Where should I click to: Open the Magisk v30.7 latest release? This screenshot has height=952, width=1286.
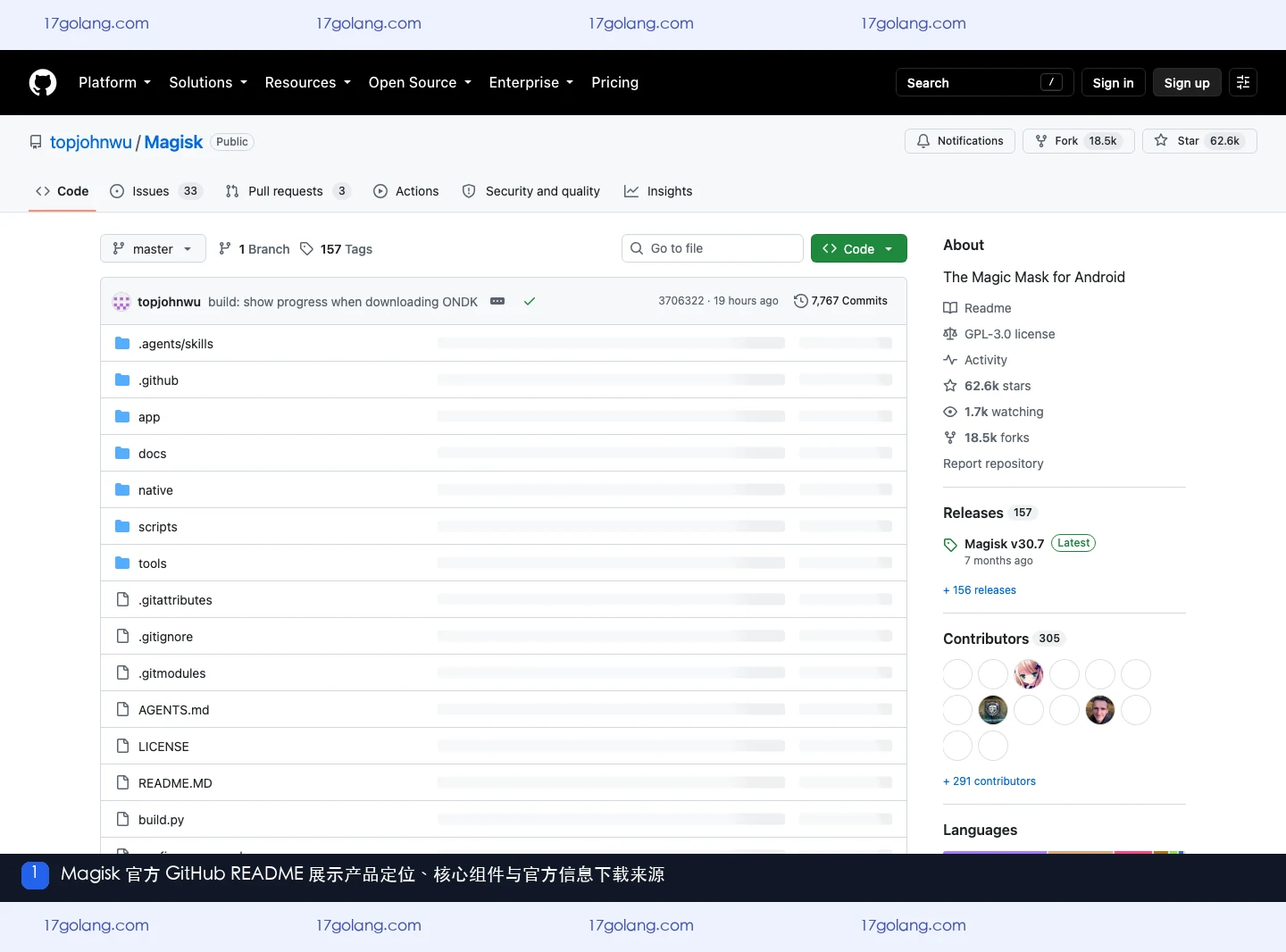(1004, 544)
